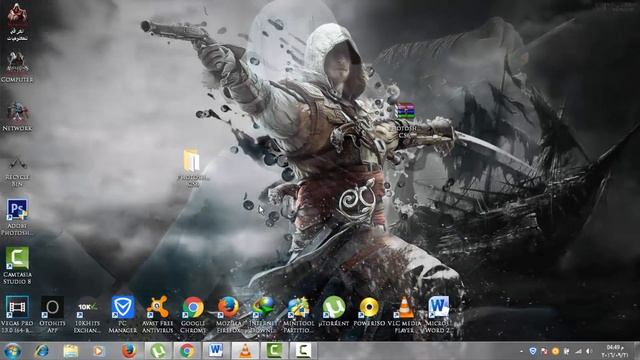640x360 pixels.
Task: Switch to Google Chrome in the taskbar
Action: coord(187,351)
